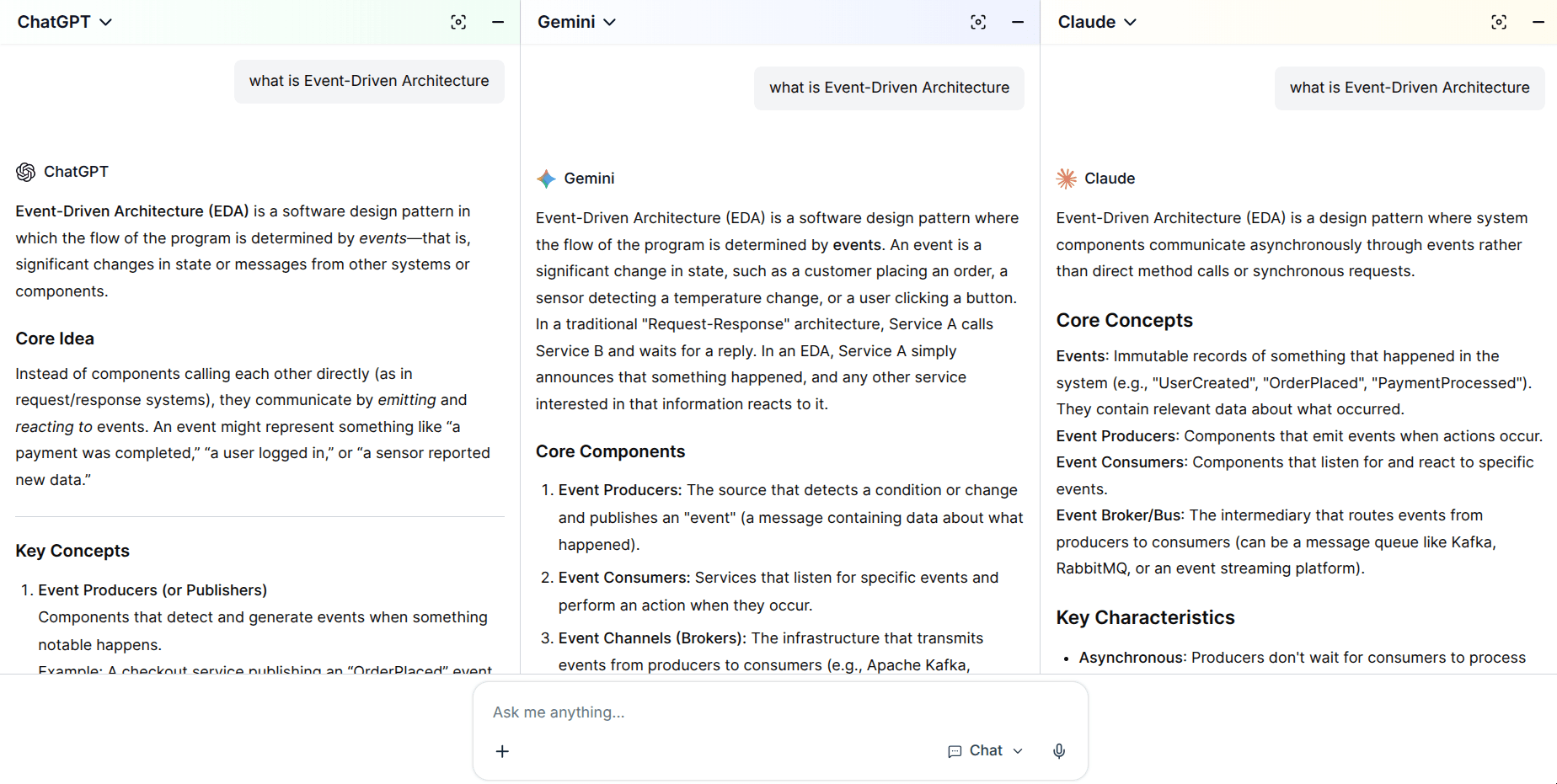This screenshot has width=1557, height=784.
Task: Click the focus icon in ChatGPT panel
Action: coord(458,22)
